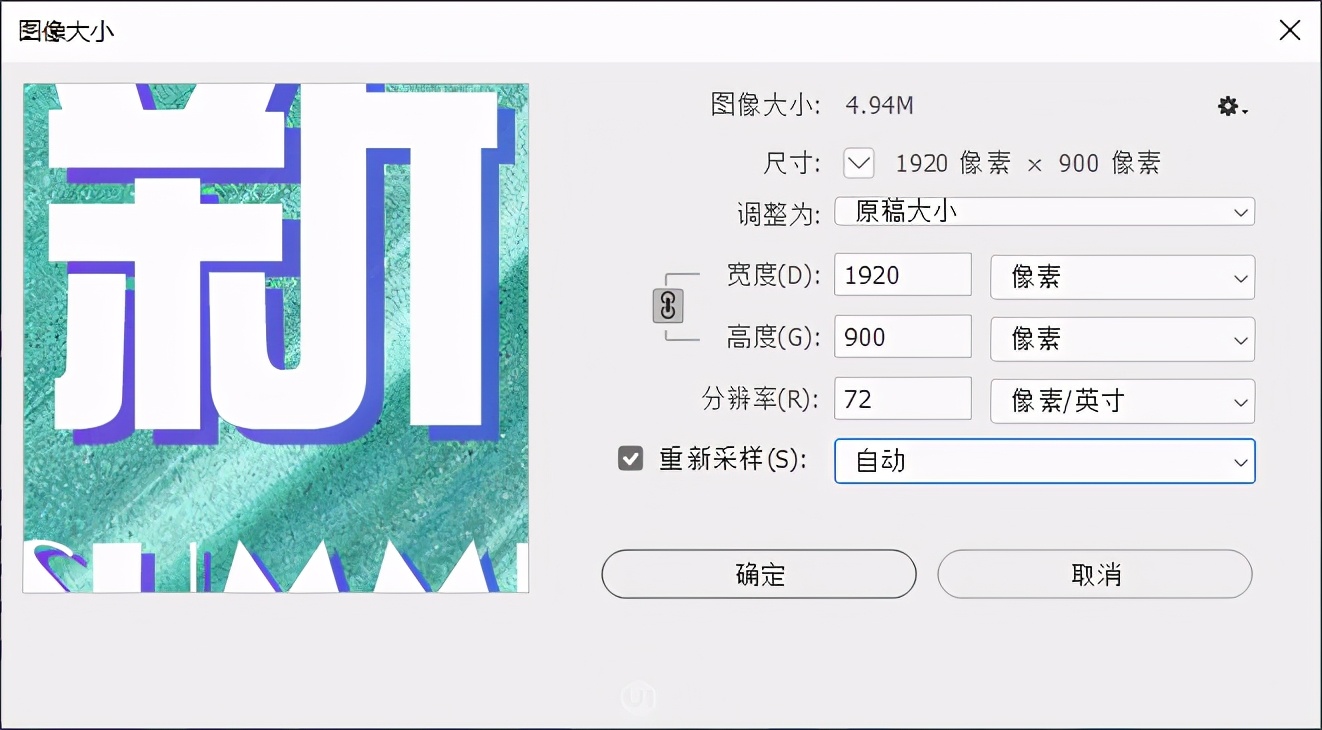Click the image preview thumbnail
The image size is (1322, 730).
tap(276, 338)
